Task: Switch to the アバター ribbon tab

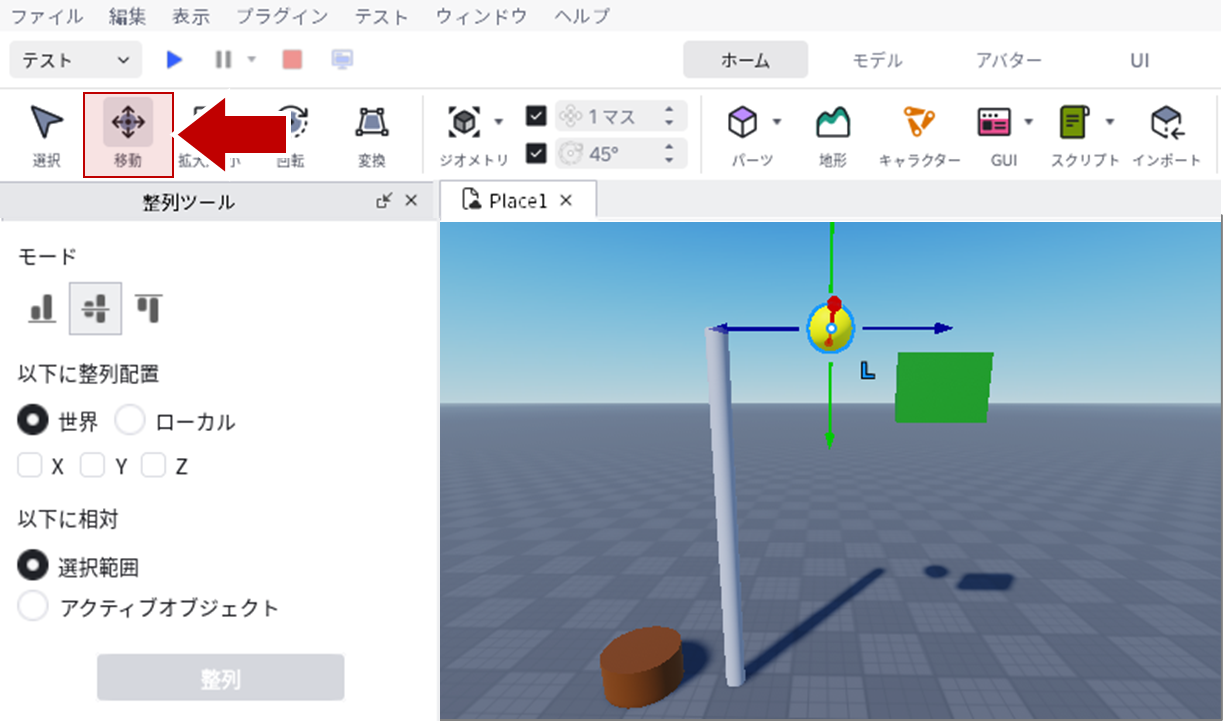Action: tap(1008, 60)
